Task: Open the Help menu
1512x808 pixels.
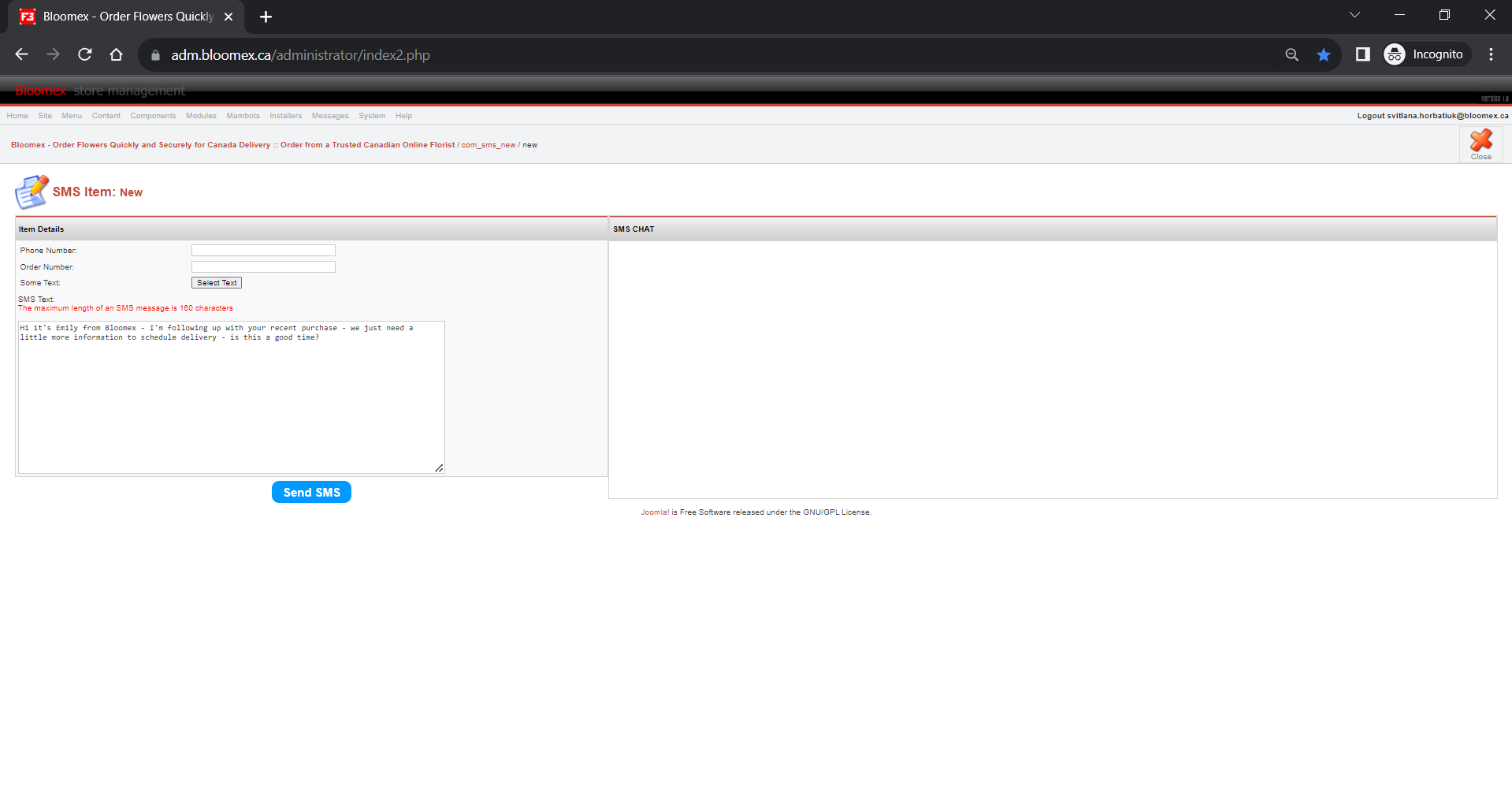Action: (403, 116)
